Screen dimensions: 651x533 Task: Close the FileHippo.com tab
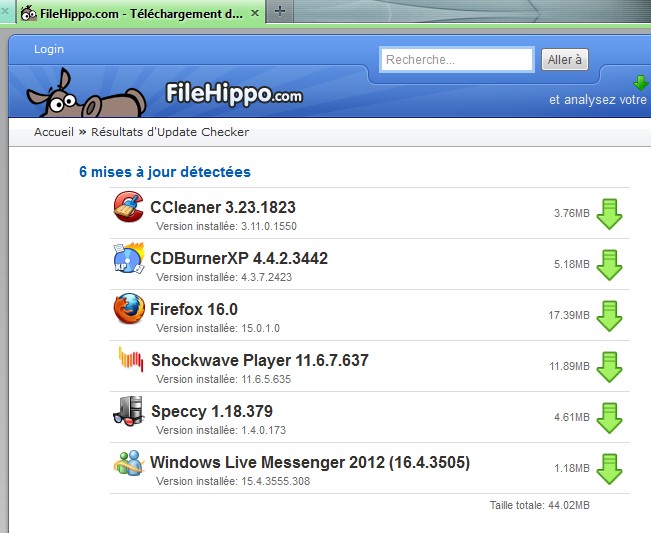(255, 13)
